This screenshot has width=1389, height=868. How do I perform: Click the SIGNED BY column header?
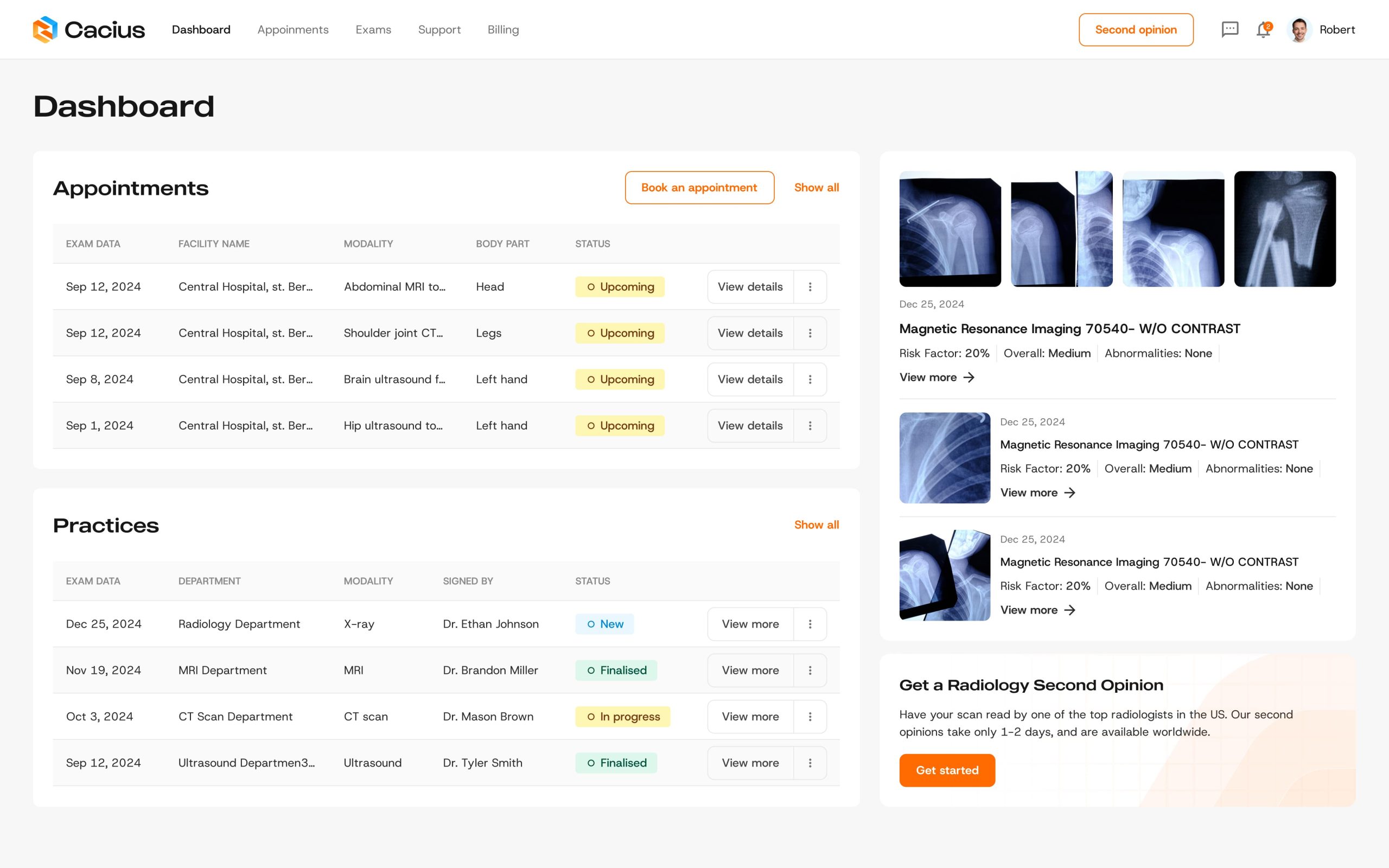pyautogui.click(x=468, y=581)
